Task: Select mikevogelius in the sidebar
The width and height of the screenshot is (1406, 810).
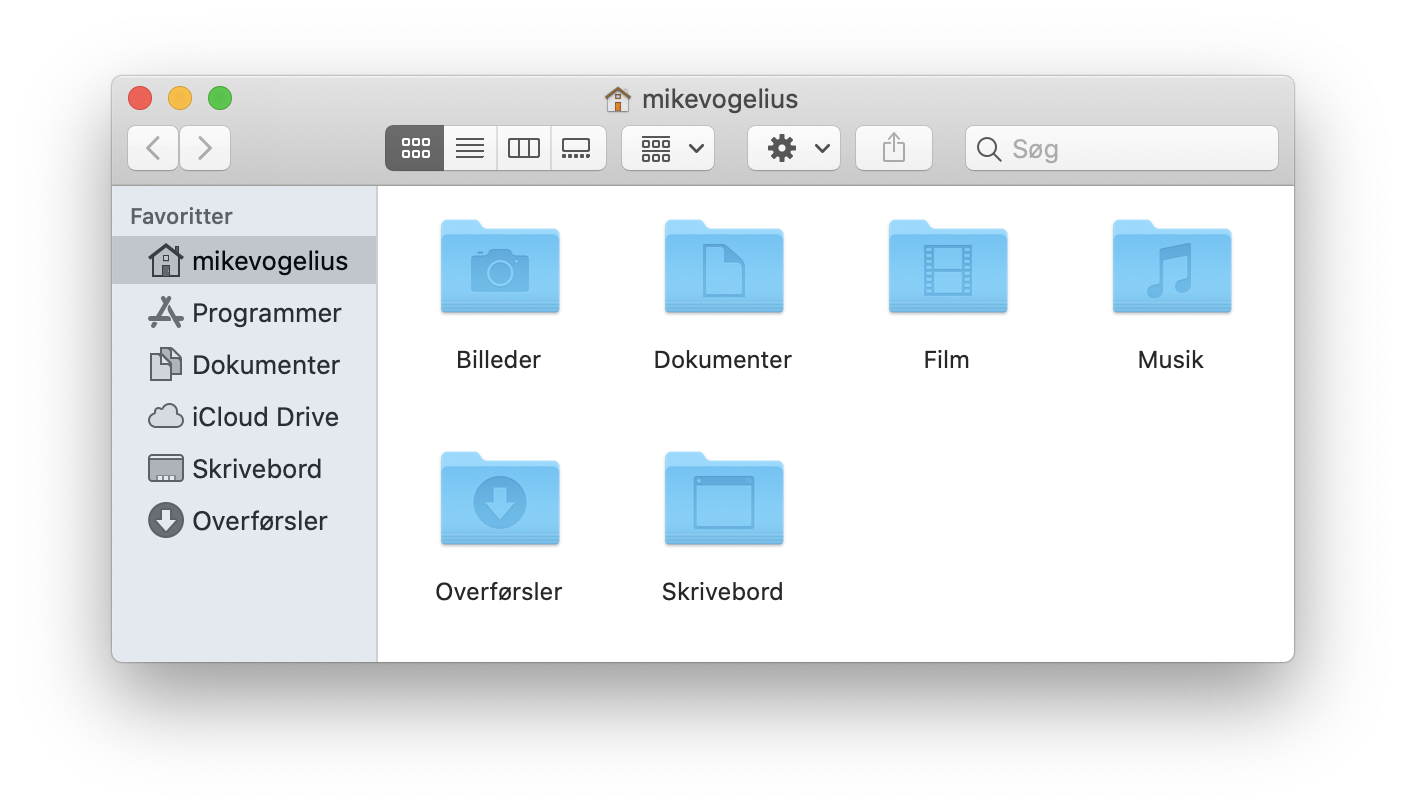Action: (245, 261)
